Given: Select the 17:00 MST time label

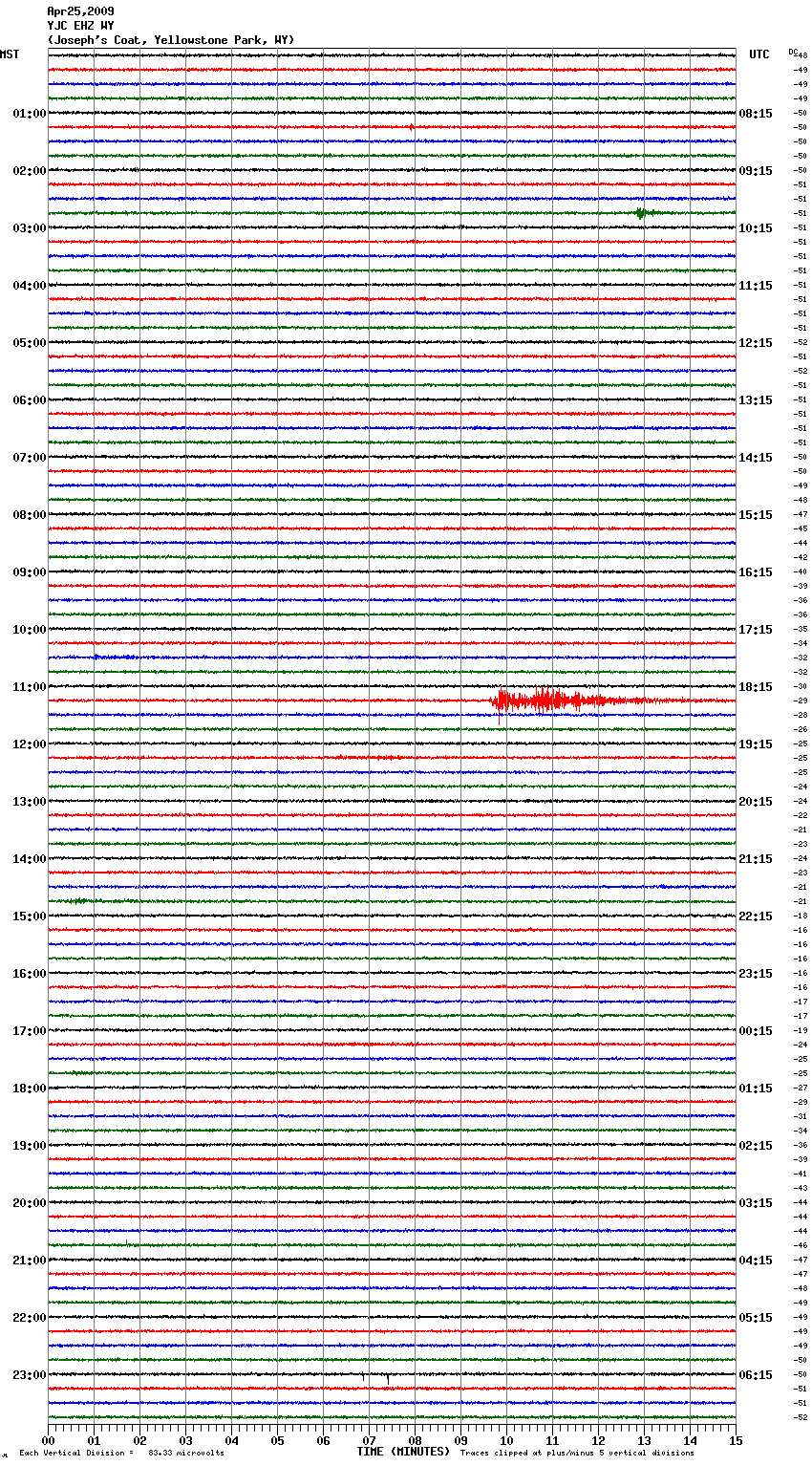Looking at the screenshot, I should (30, 1031).
